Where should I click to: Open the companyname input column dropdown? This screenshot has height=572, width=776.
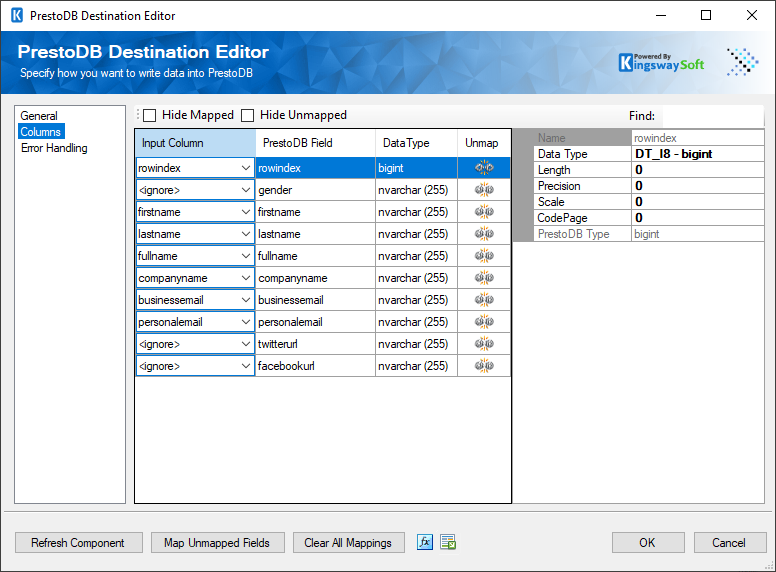coord(245,278)
